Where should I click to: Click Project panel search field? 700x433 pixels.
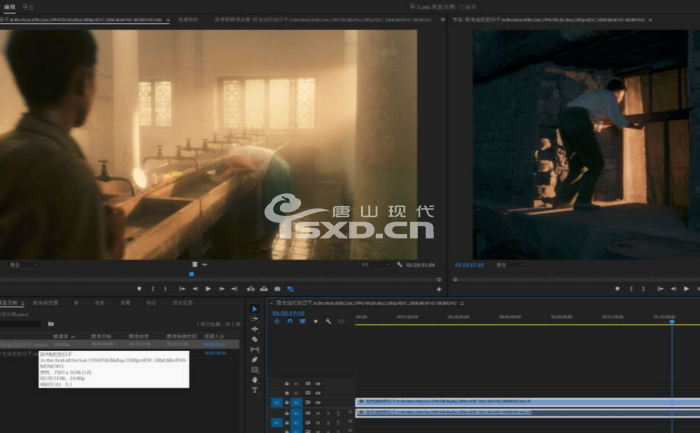(20, 324)
